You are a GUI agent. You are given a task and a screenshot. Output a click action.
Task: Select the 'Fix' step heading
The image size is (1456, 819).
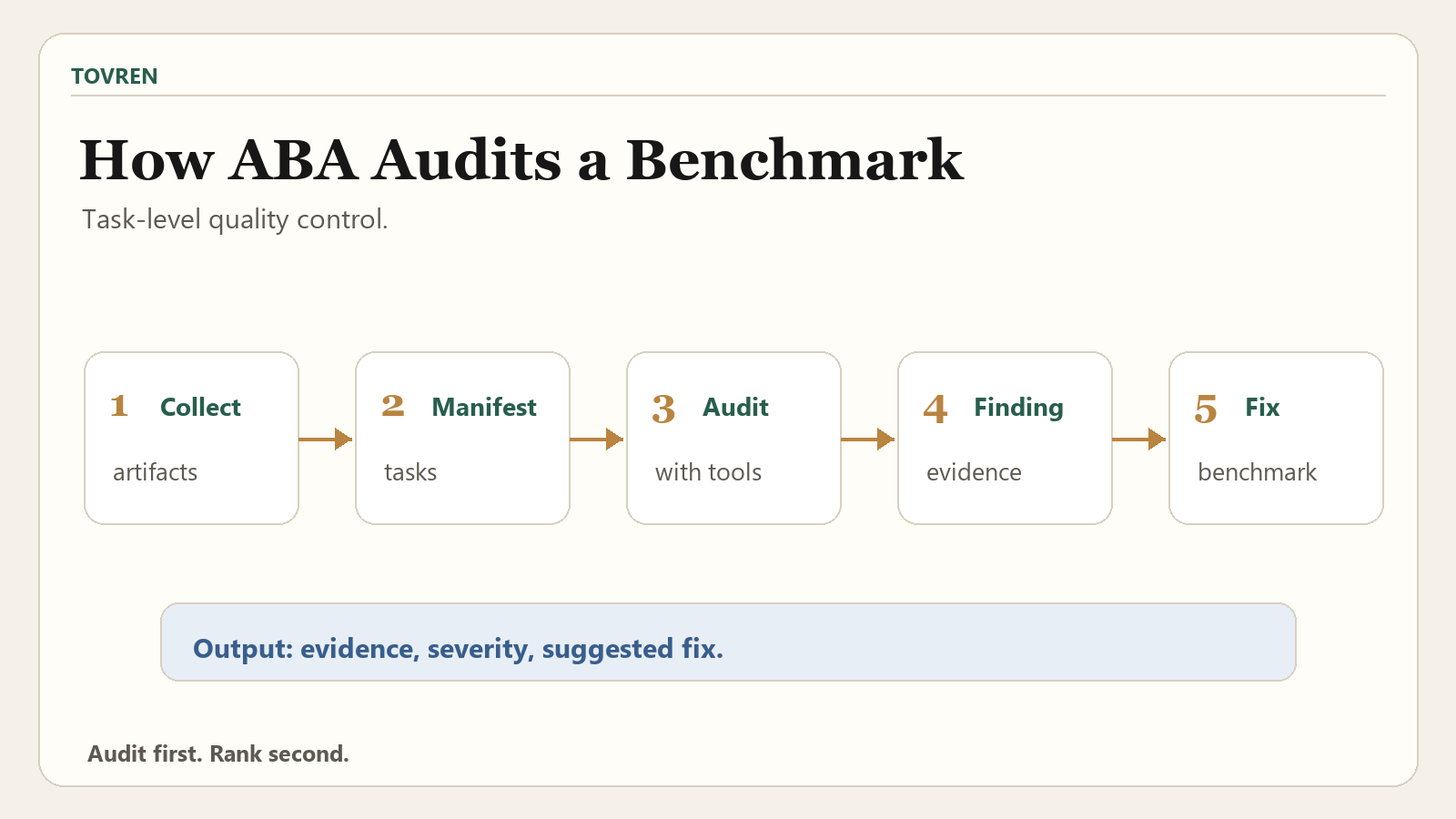coord(1262,407)
